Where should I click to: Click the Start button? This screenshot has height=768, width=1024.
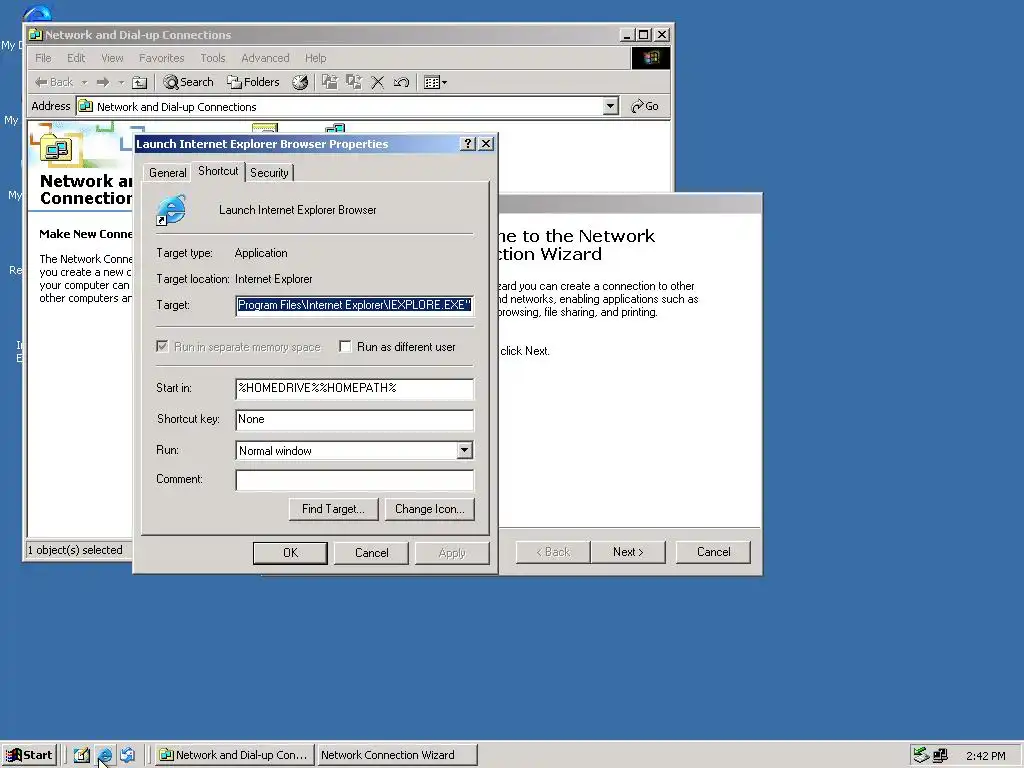[x=29, y=755]
